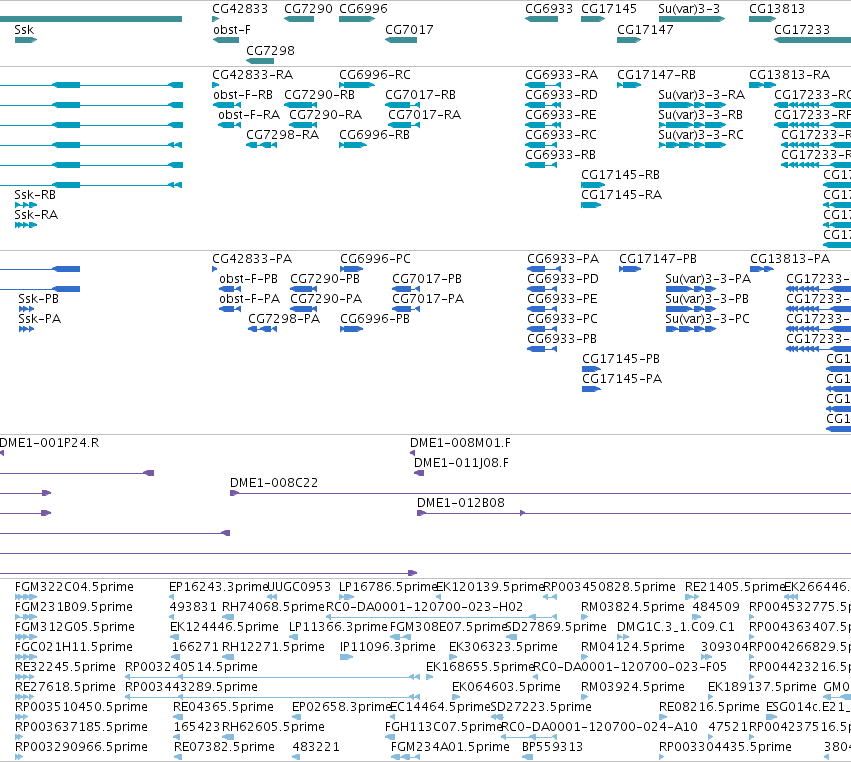Select BAC end DME1-011J08.F
851x762 pixels.
[419, 473]
